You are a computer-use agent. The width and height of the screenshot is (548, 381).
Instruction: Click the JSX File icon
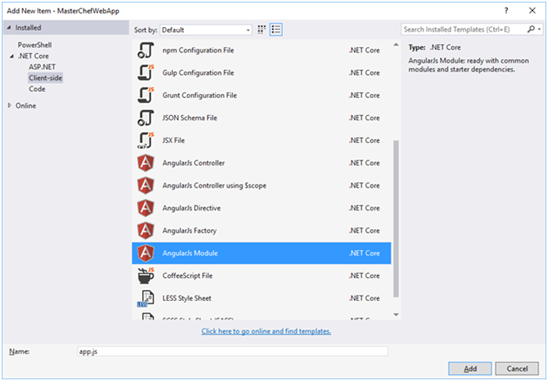click(145, 140)
